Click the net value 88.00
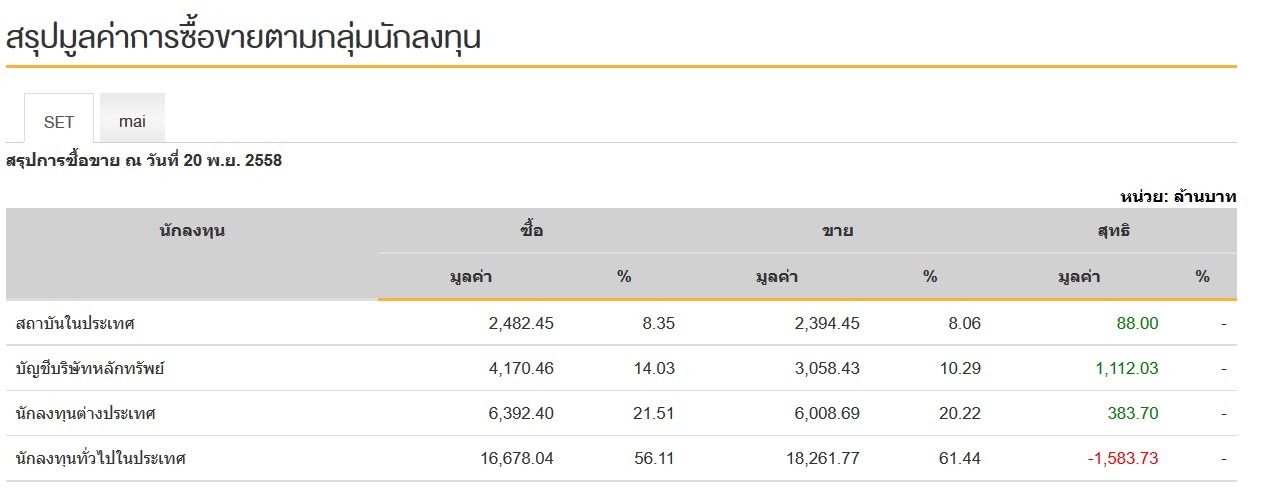 pos(1137,324)
